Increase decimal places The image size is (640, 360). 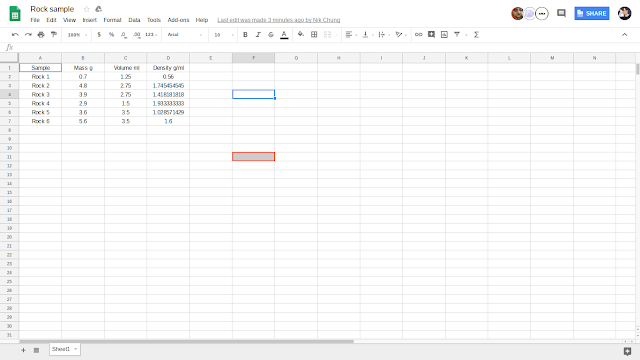137,35
